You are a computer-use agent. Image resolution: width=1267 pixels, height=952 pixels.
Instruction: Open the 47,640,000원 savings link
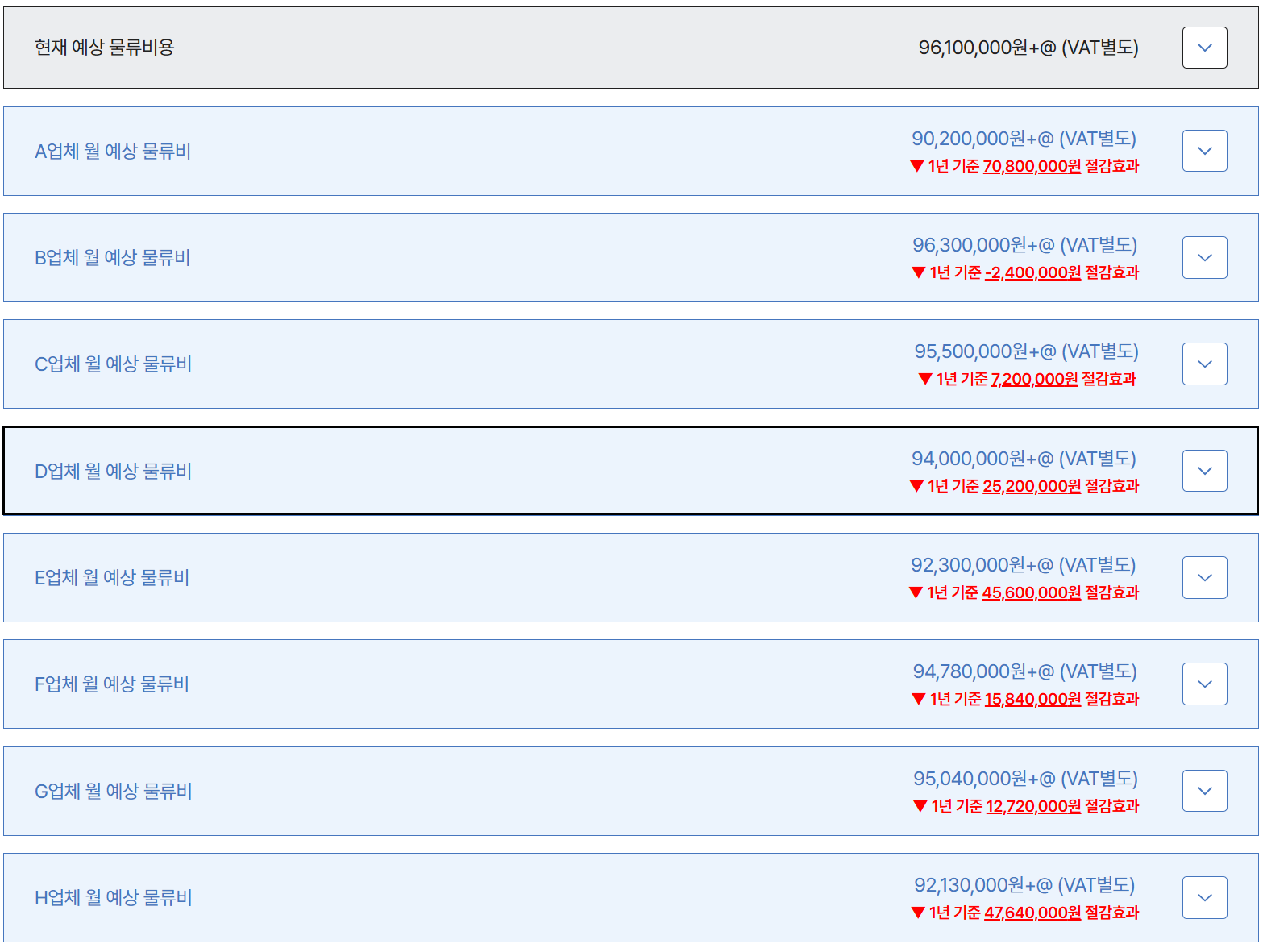1032,913
